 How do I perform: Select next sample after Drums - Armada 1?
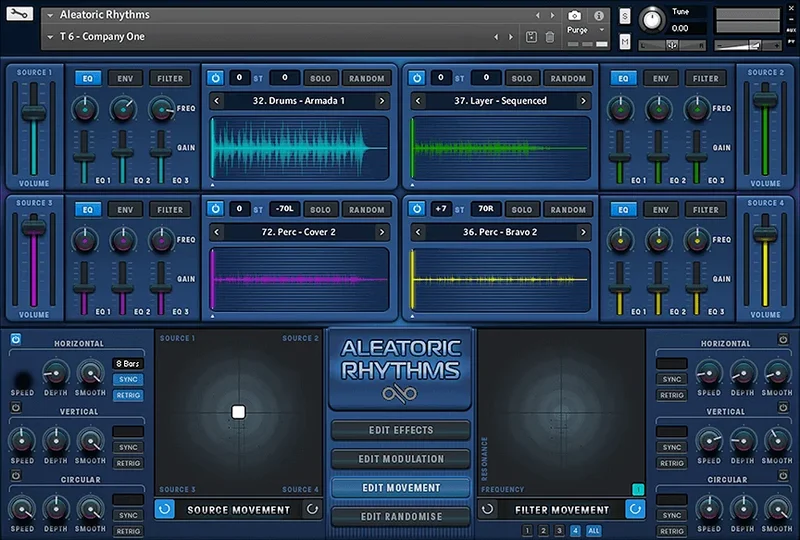tap(382, 101)
